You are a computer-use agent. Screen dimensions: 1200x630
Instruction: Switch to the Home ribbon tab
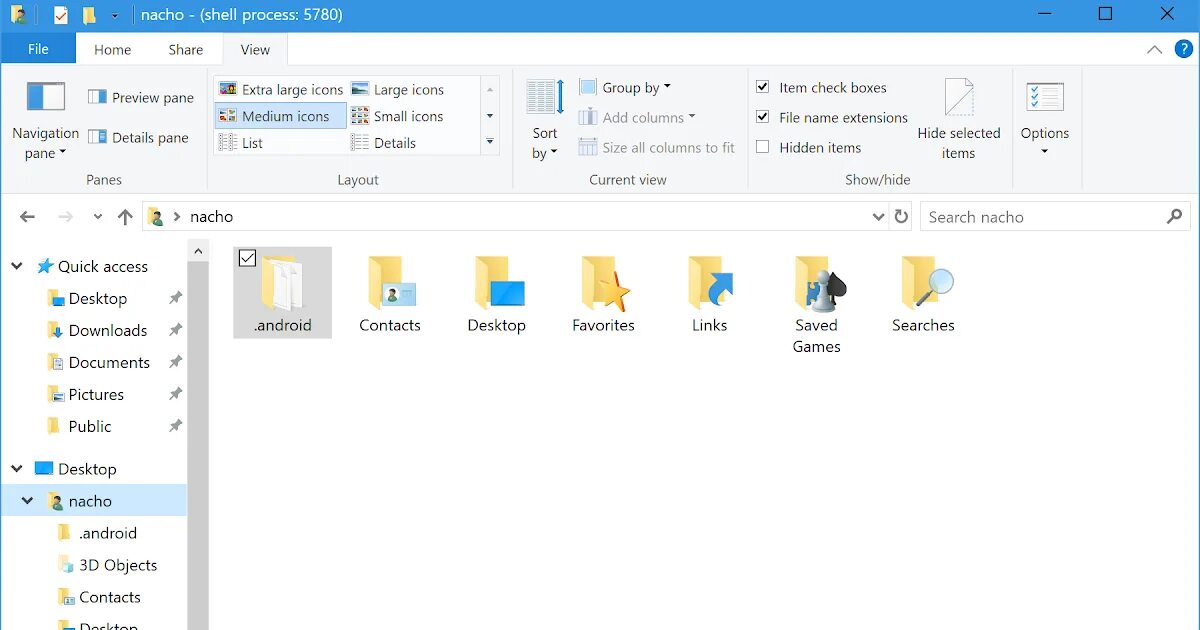[x=112, y=49]
